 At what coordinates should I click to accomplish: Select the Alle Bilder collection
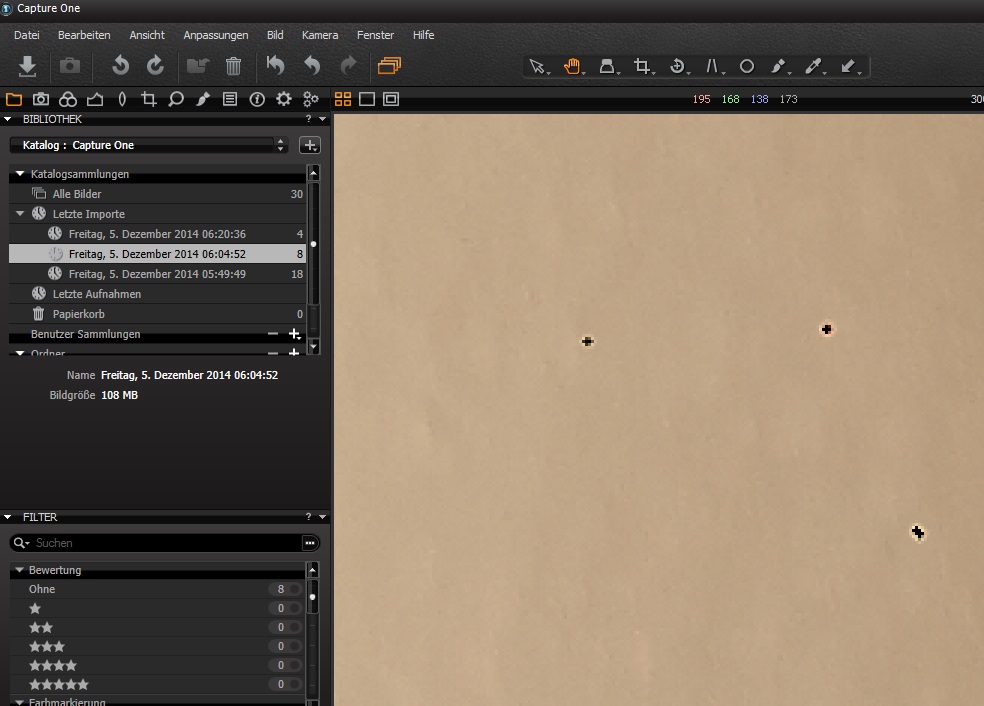[77, 194]
